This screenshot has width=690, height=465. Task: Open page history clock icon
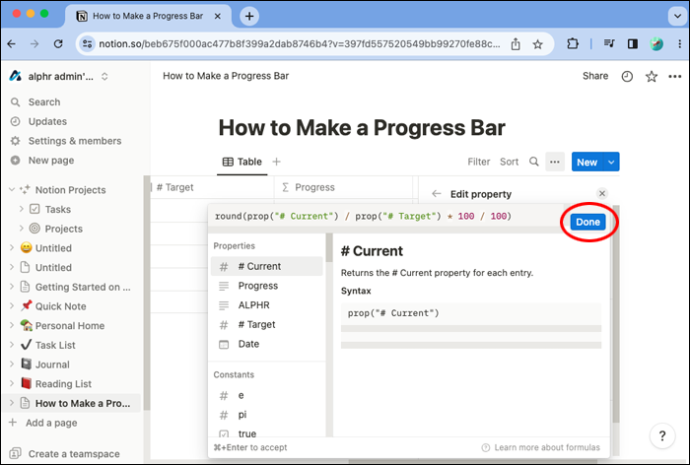tap(627, 77)
